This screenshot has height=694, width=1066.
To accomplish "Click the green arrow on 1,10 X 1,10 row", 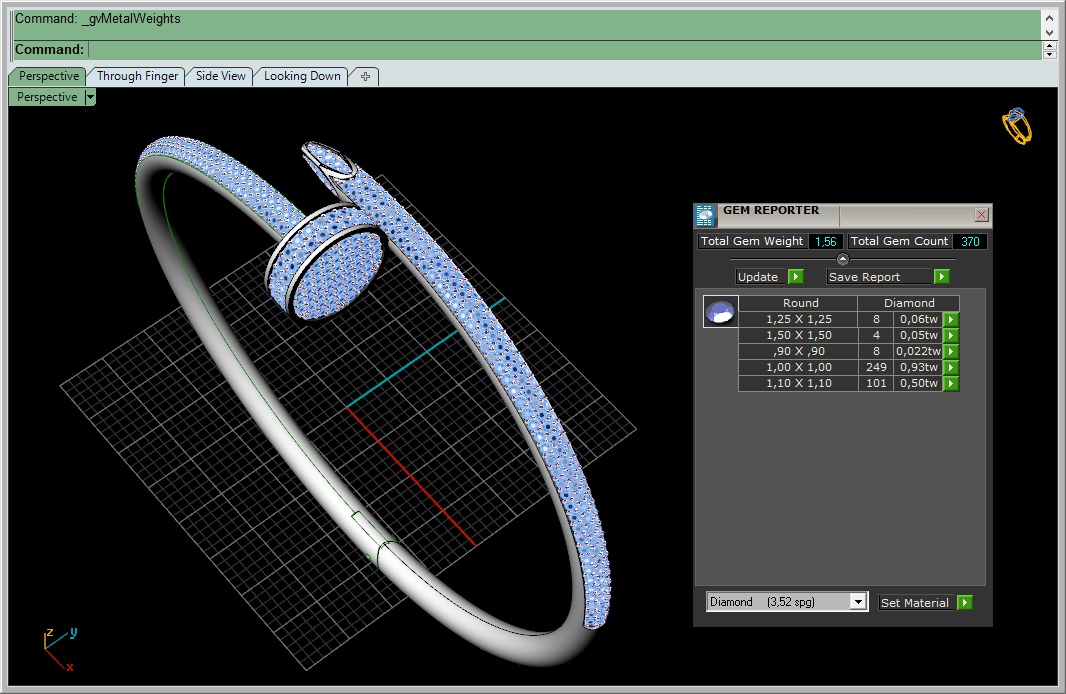I will [x=951, y=383].
